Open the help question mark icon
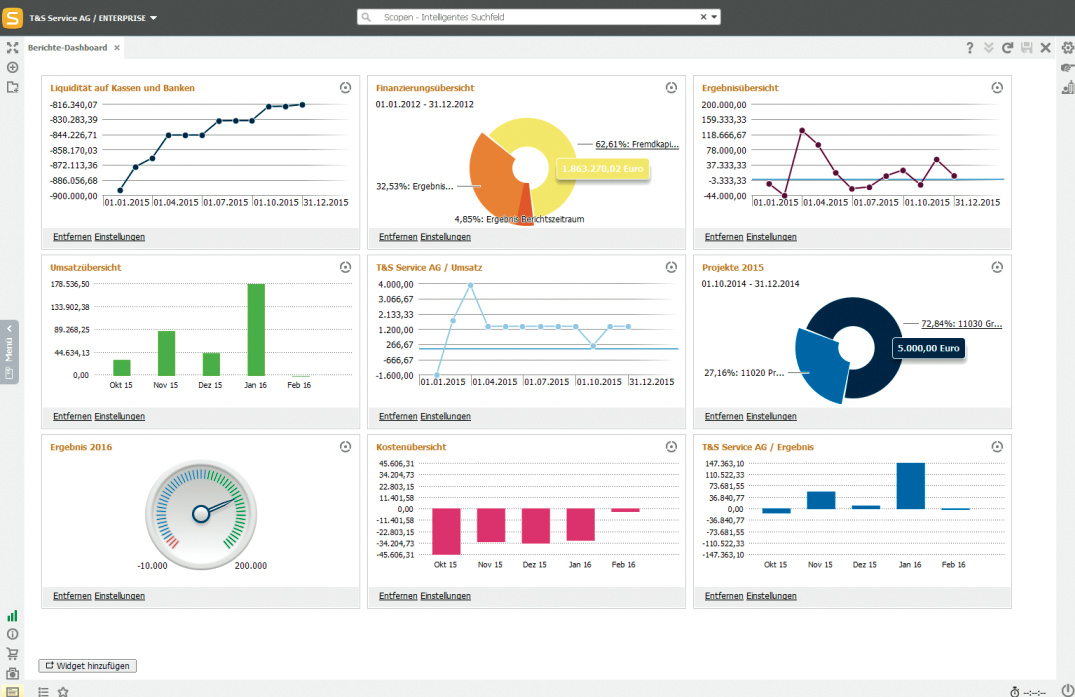 (969, 47)
